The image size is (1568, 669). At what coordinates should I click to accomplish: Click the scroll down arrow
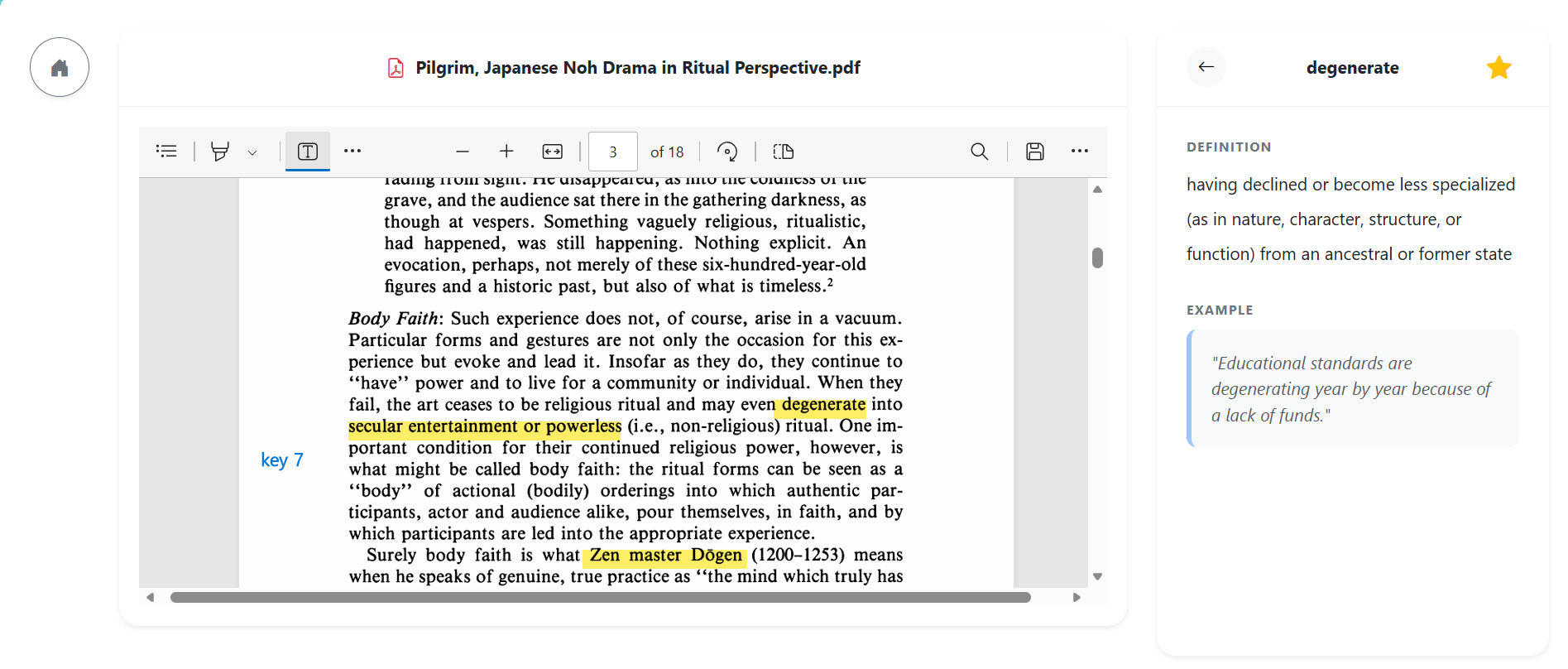point(1097,576)
